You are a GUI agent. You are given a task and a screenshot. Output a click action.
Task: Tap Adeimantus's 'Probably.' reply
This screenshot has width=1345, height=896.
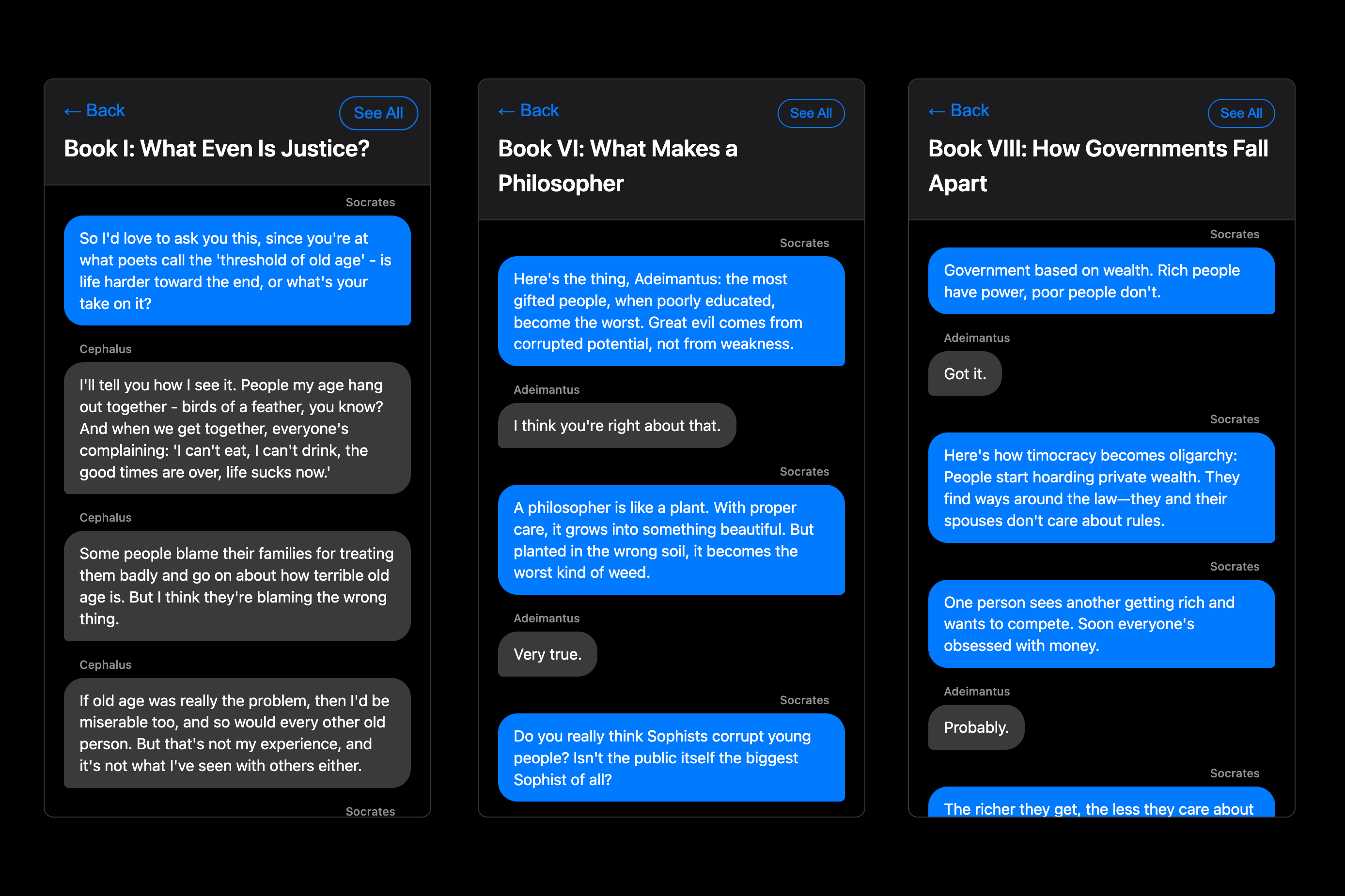[x=976, y=727]
